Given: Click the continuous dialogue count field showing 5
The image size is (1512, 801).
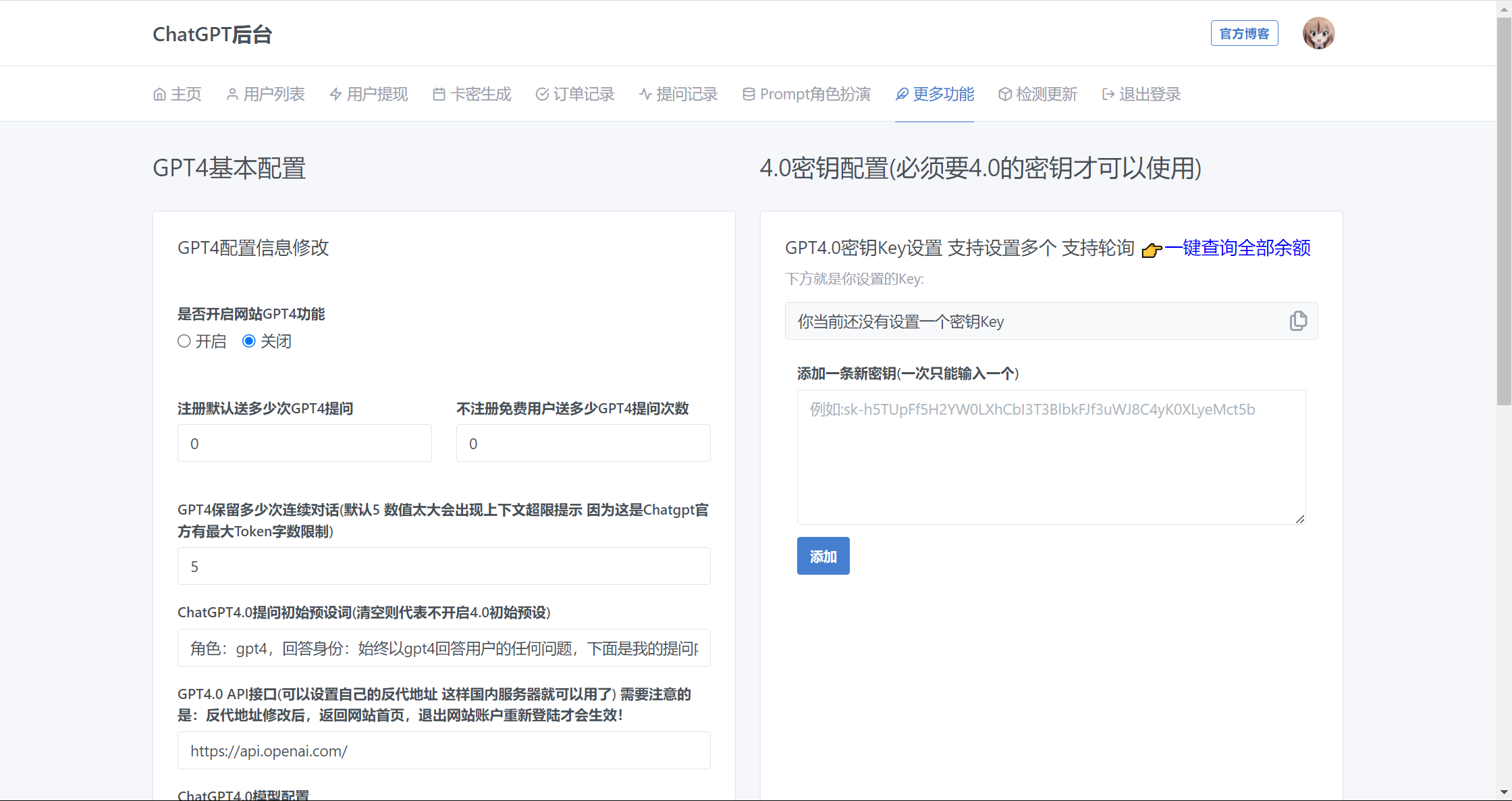Looking at the screenshot, I should pyautogui.click(x=444, y=566).
